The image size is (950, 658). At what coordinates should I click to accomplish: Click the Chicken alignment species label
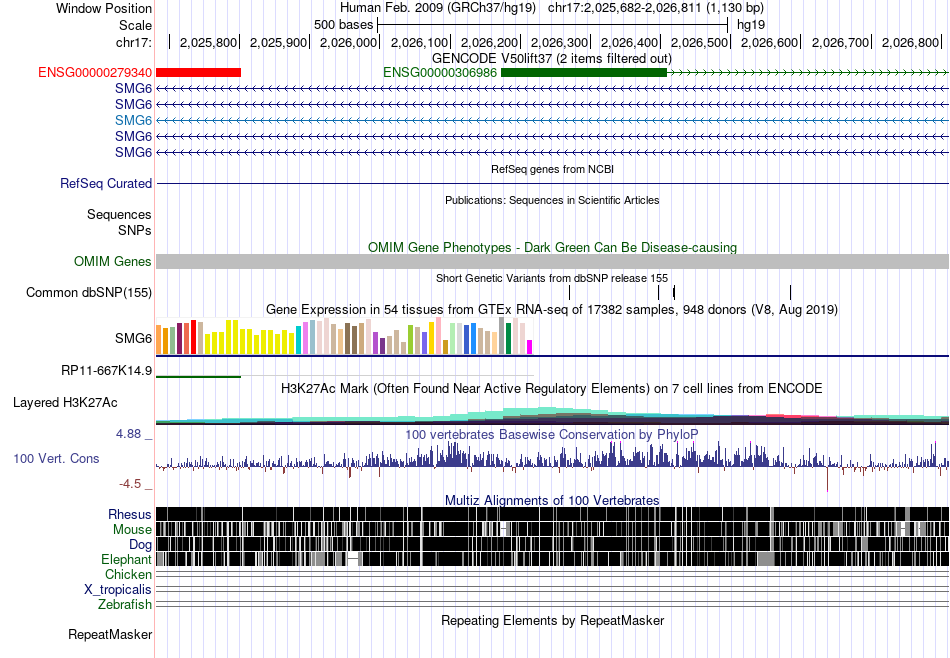pos(128,574)
